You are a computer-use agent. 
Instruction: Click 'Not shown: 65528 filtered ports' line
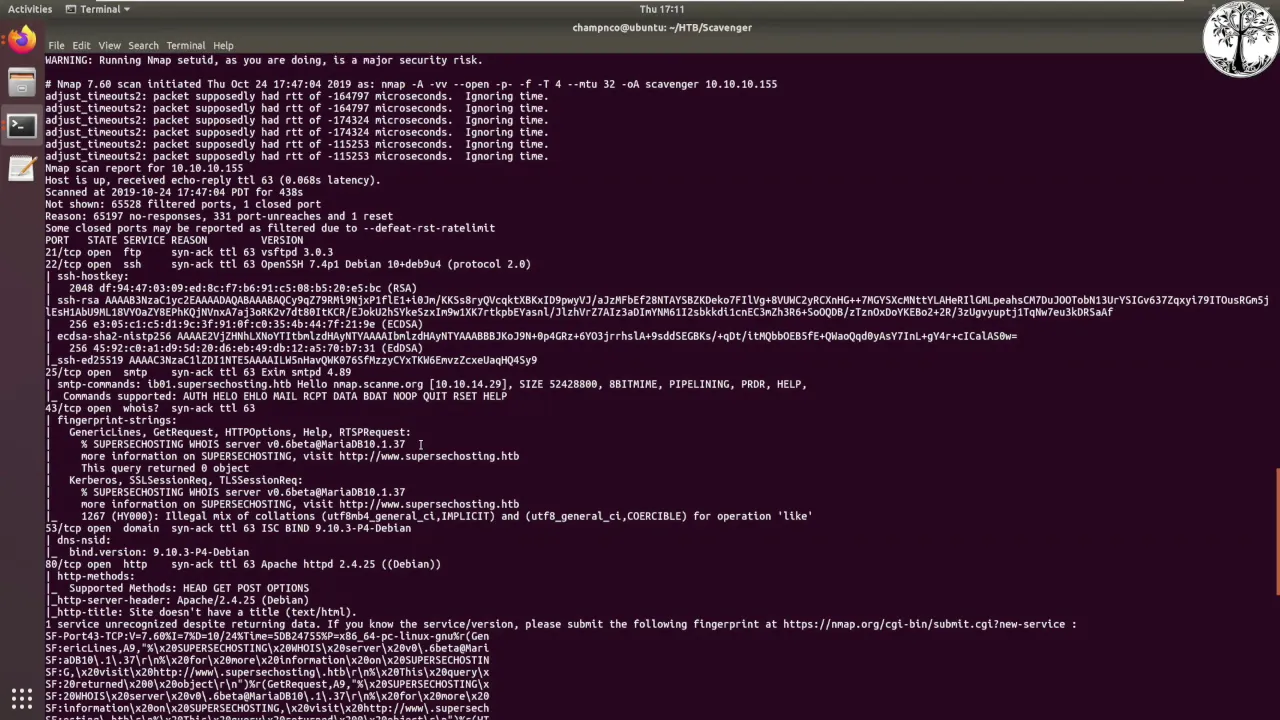[x=183, y=204]
